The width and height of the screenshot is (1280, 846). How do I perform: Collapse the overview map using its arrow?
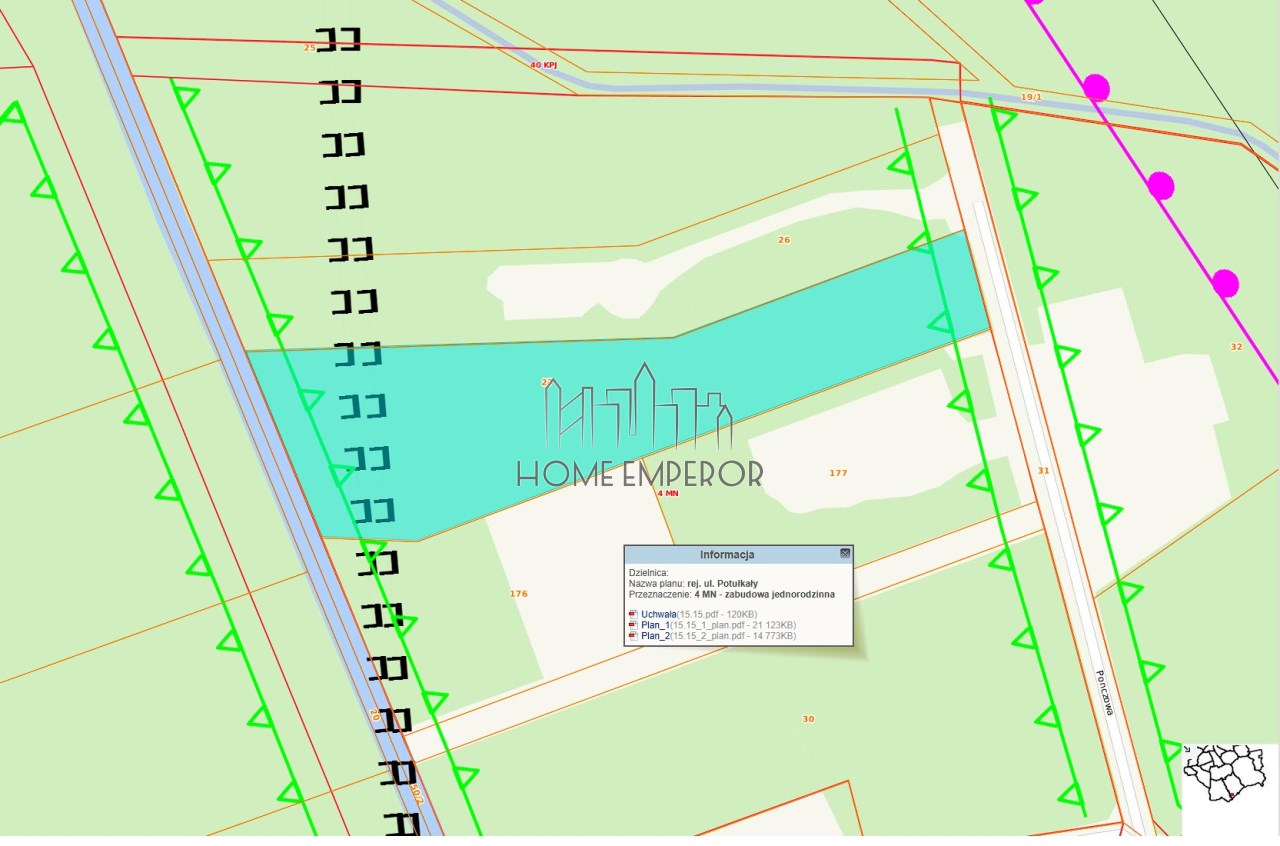(x=1187, y=749)
